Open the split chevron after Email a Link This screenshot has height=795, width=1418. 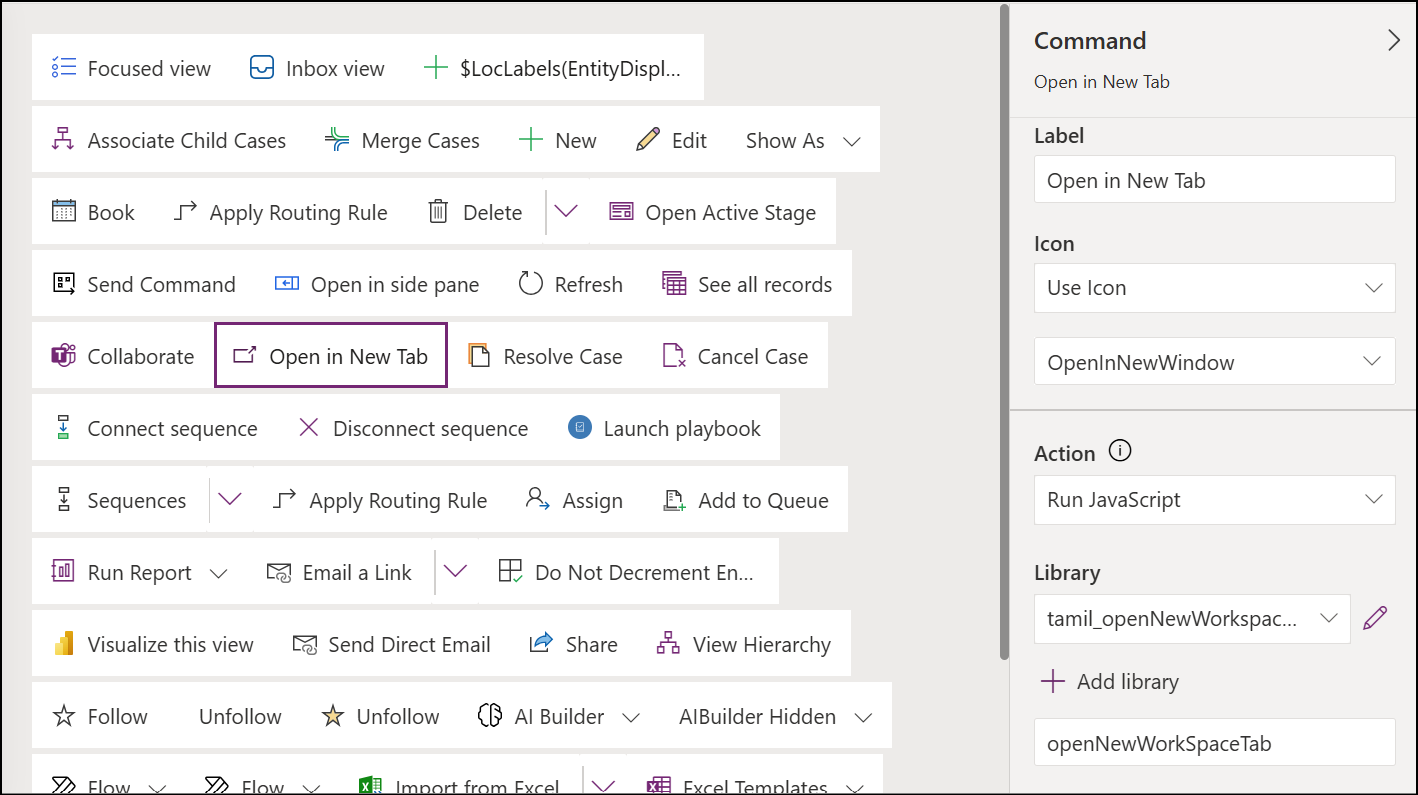455,572
